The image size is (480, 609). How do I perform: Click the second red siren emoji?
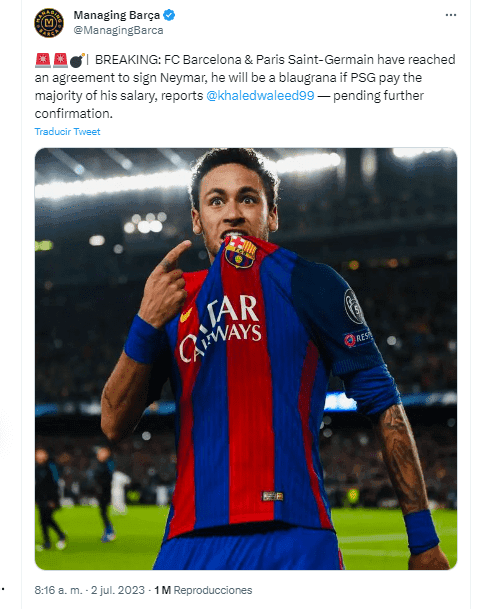[x=60, y=60]
